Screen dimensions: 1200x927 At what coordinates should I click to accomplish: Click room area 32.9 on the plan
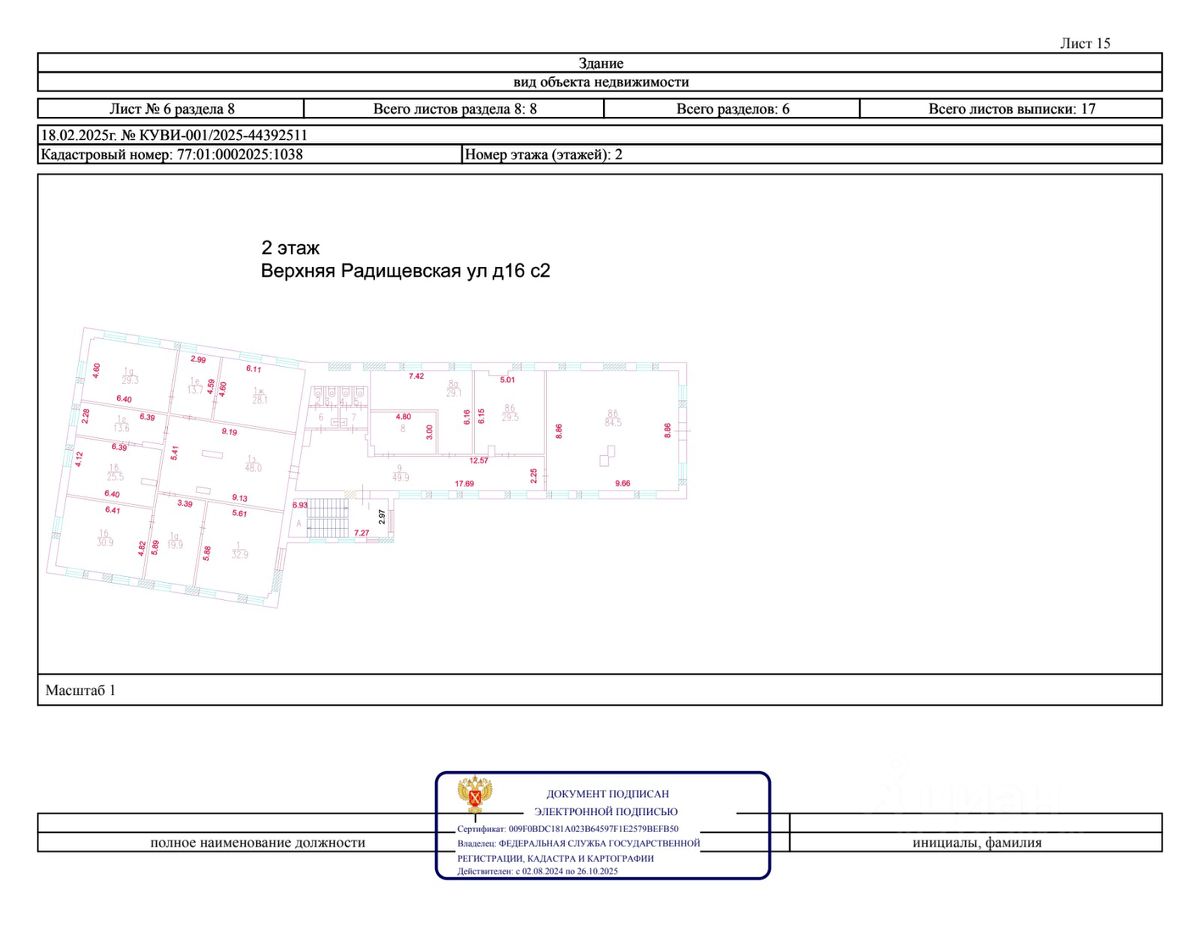240,555
